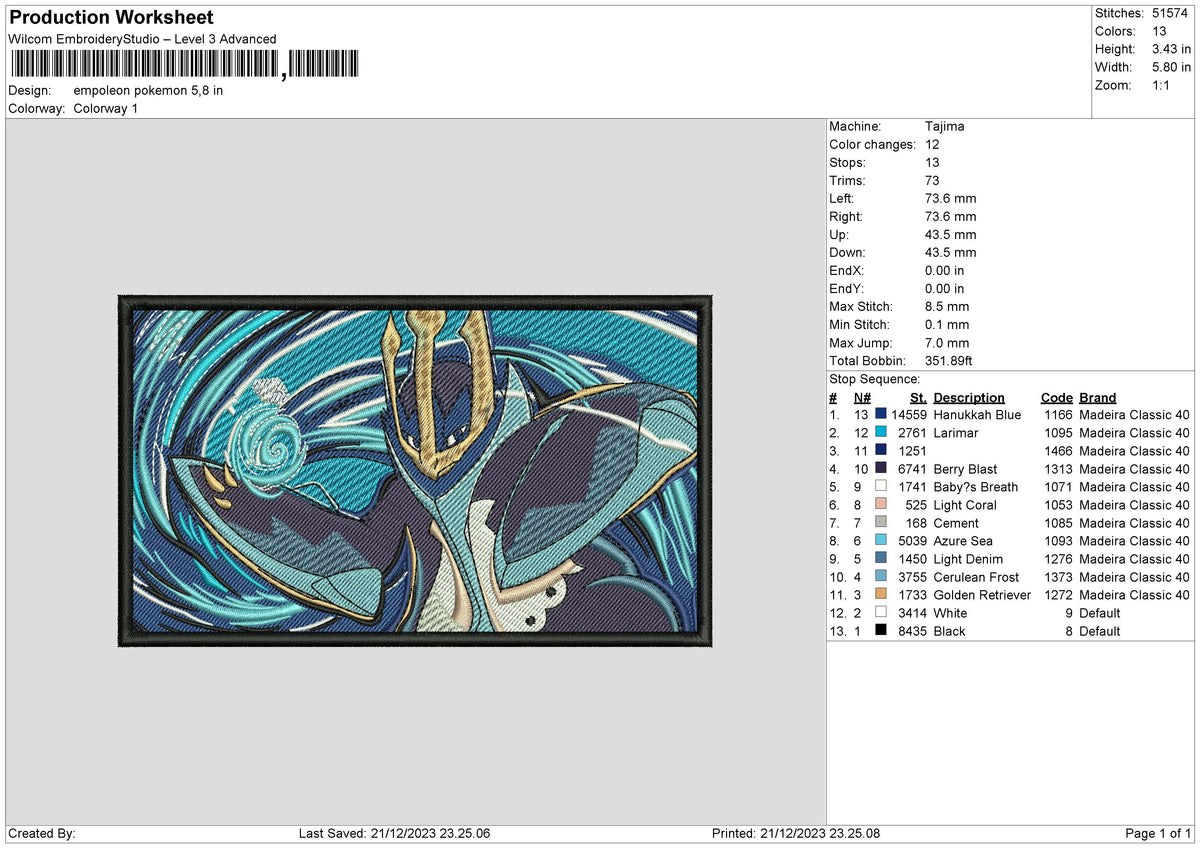Click the Code column header
This screenshot has width=1200, height=848.
[1056, 397]
